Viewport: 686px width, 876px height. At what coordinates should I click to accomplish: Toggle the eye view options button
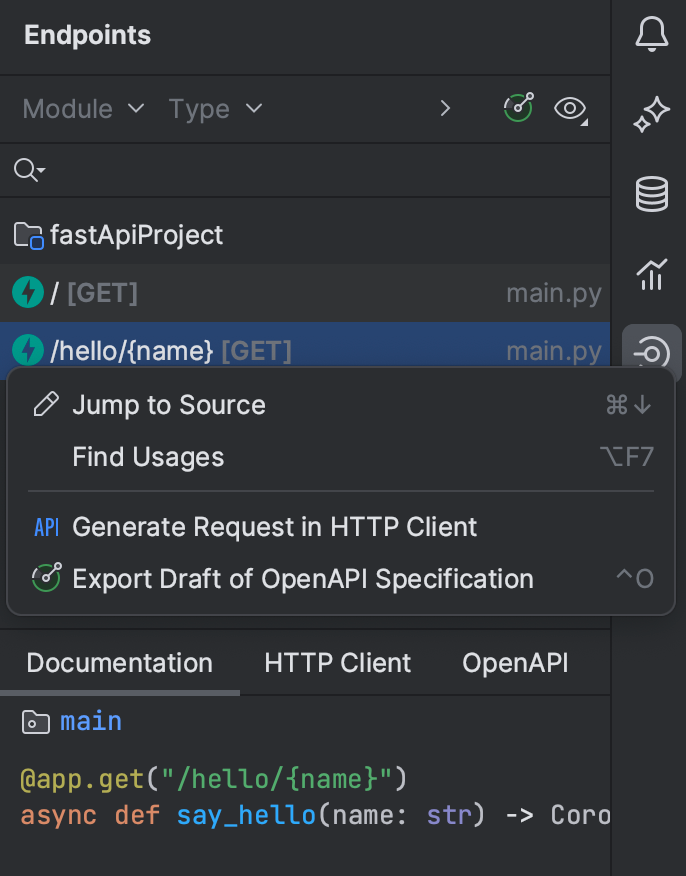(x=570, y=108)
